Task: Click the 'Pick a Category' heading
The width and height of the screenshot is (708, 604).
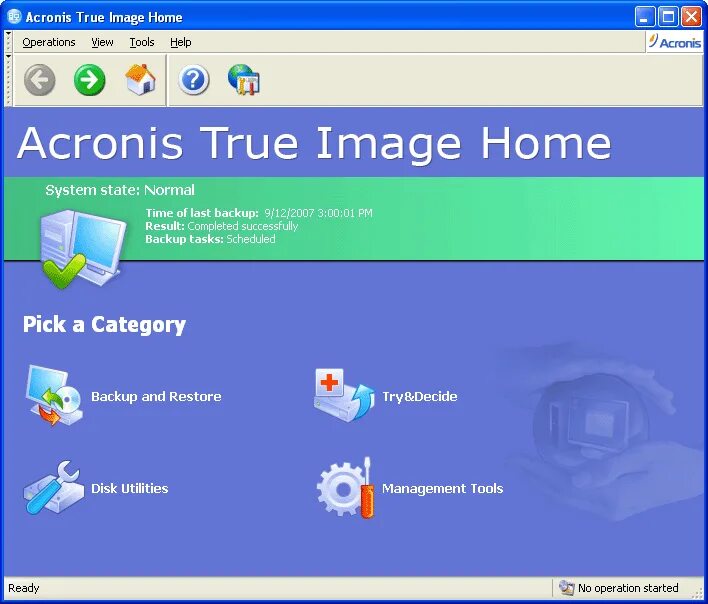Action: point(104,325)
